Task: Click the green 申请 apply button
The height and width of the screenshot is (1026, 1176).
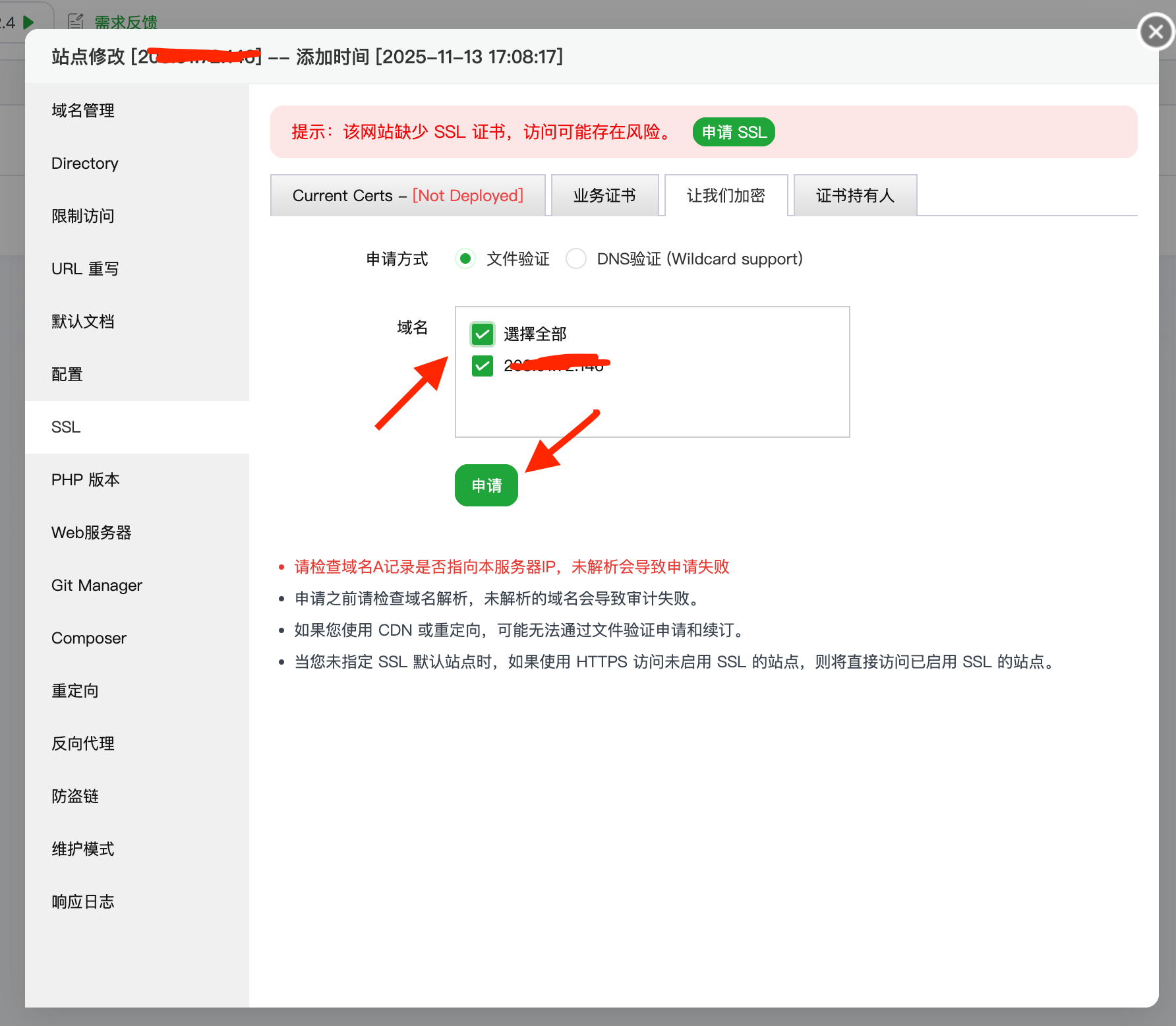Action: tap(486, 485)
